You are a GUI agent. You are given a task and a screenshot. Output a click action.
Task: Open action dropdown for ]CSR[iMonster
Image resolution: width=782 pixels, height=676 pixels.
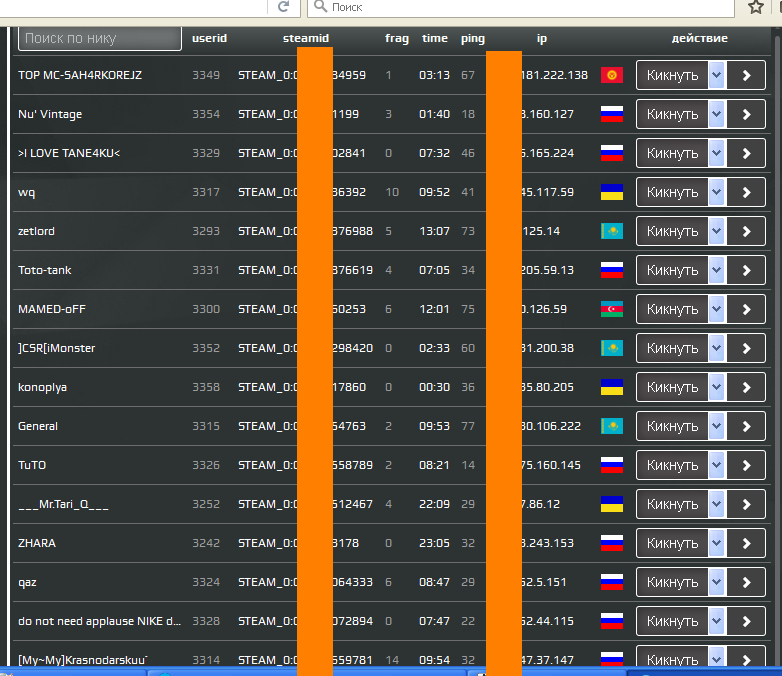[717, 348]
